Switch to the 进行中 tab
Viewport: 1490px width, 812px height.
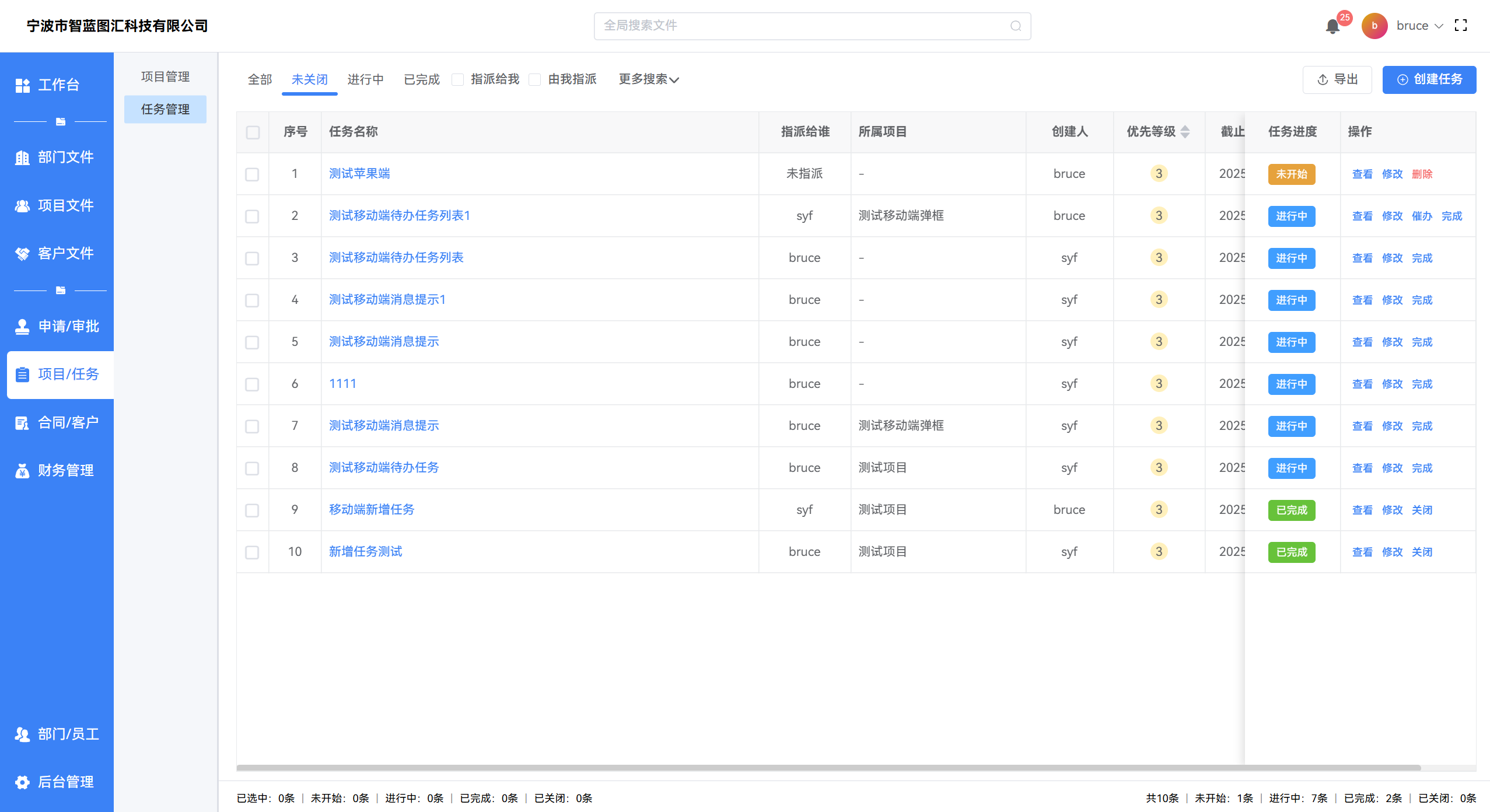point(365,79)
